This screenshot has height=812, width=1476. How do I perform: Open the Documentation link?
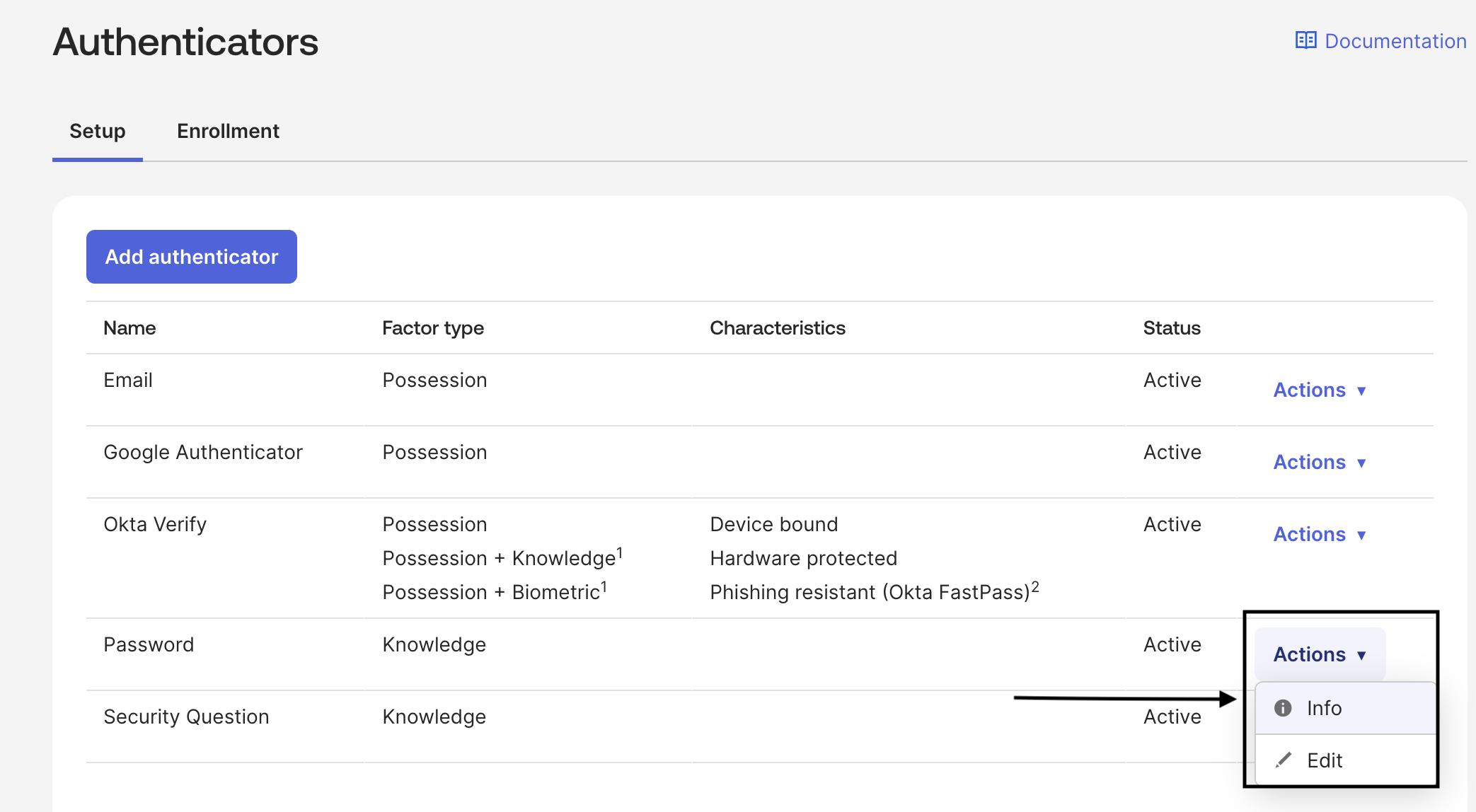[x=1395, y=41]
